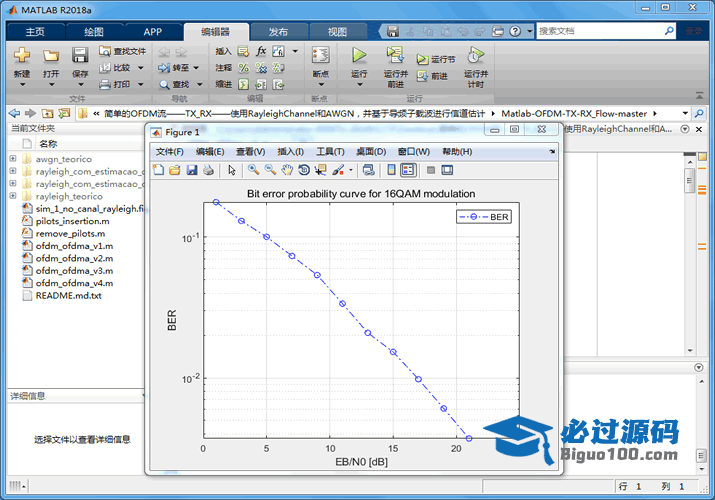The height and width of the screenshot is (500, 715).
Task: Open the Figure Insert menu (插入)
Action: point(290,152)
